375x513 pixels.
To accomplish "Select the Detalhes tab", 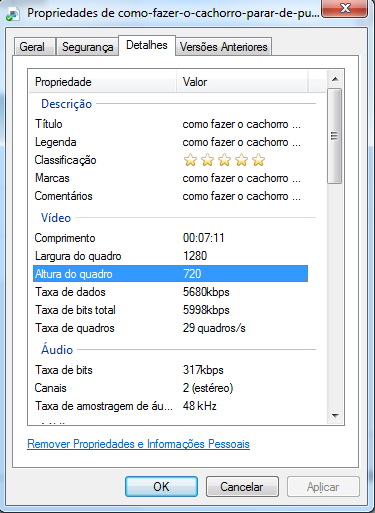I will [147, 45].
